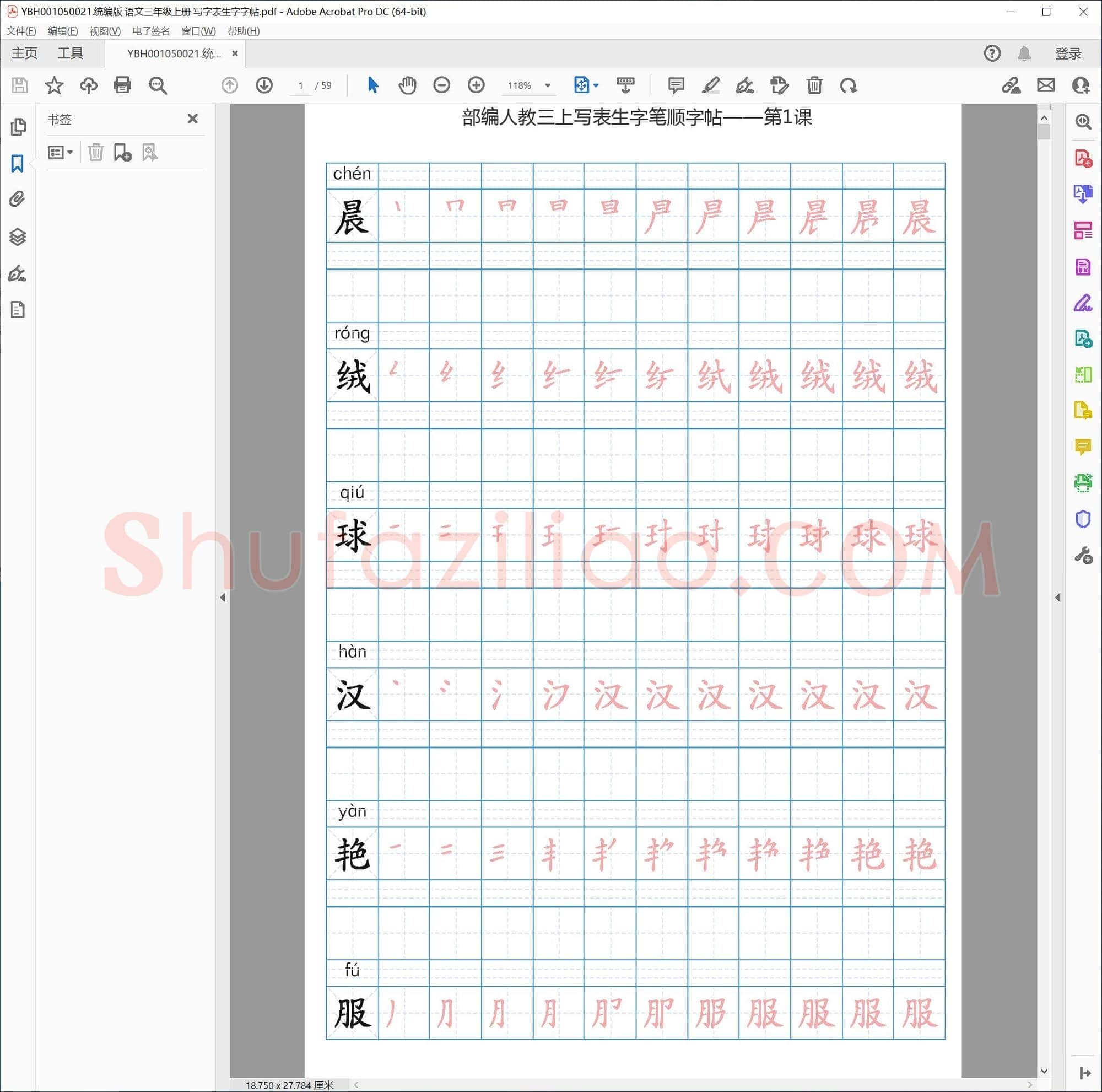Viewport: 1102px width, 1092px height.
Task: Click the vertical scrollbar down arrow
Action: [1044, 1072]
